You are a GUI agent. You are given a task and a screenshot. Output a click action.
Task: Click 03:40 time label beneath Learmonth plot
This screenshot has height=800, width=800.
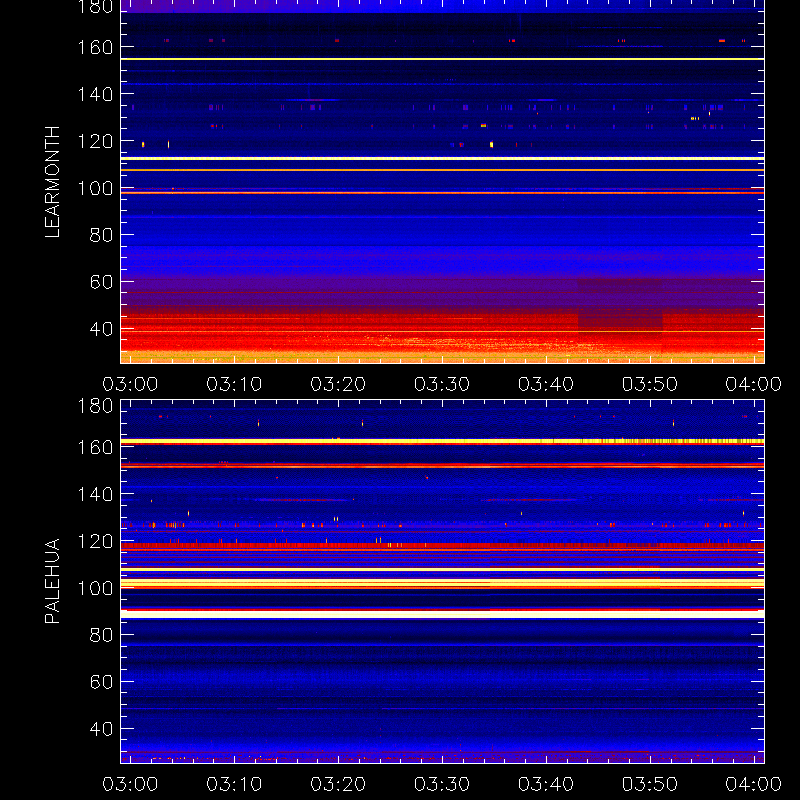546,384
